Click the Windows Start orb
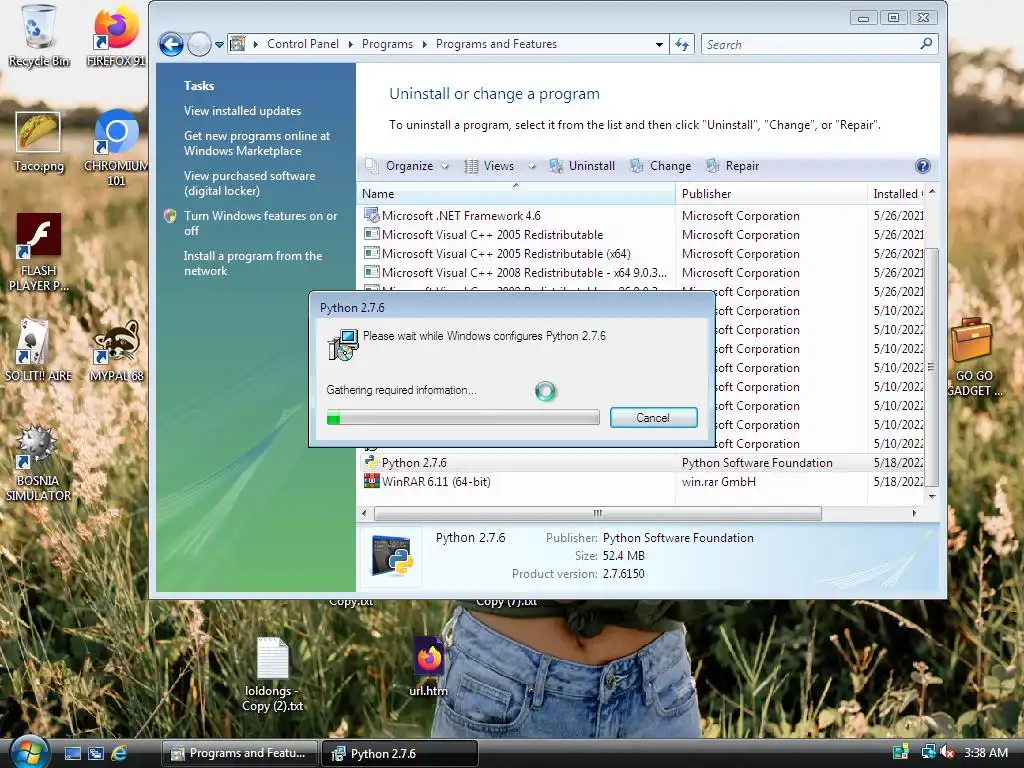 tap(28, 752)
